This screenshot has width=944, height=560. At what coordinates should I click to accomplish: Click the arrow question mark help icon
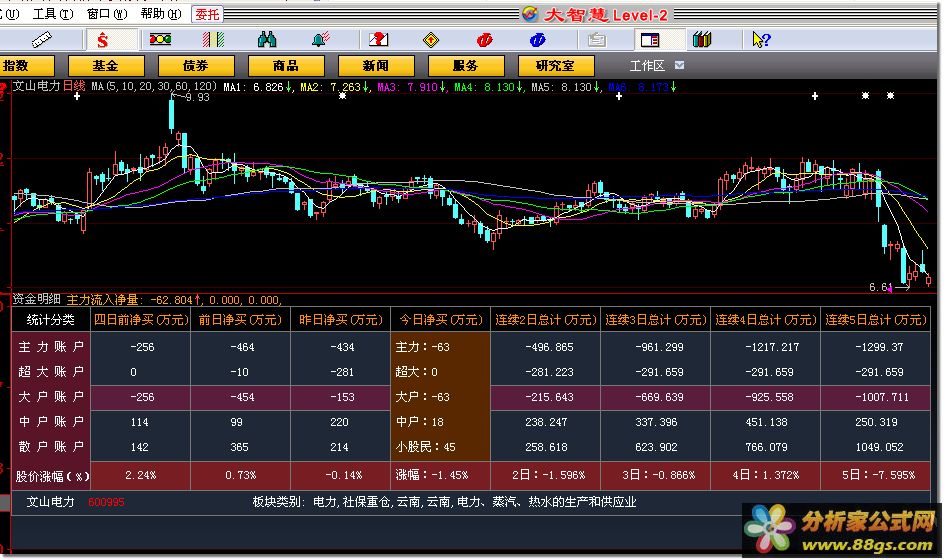(x=761, y=40)
